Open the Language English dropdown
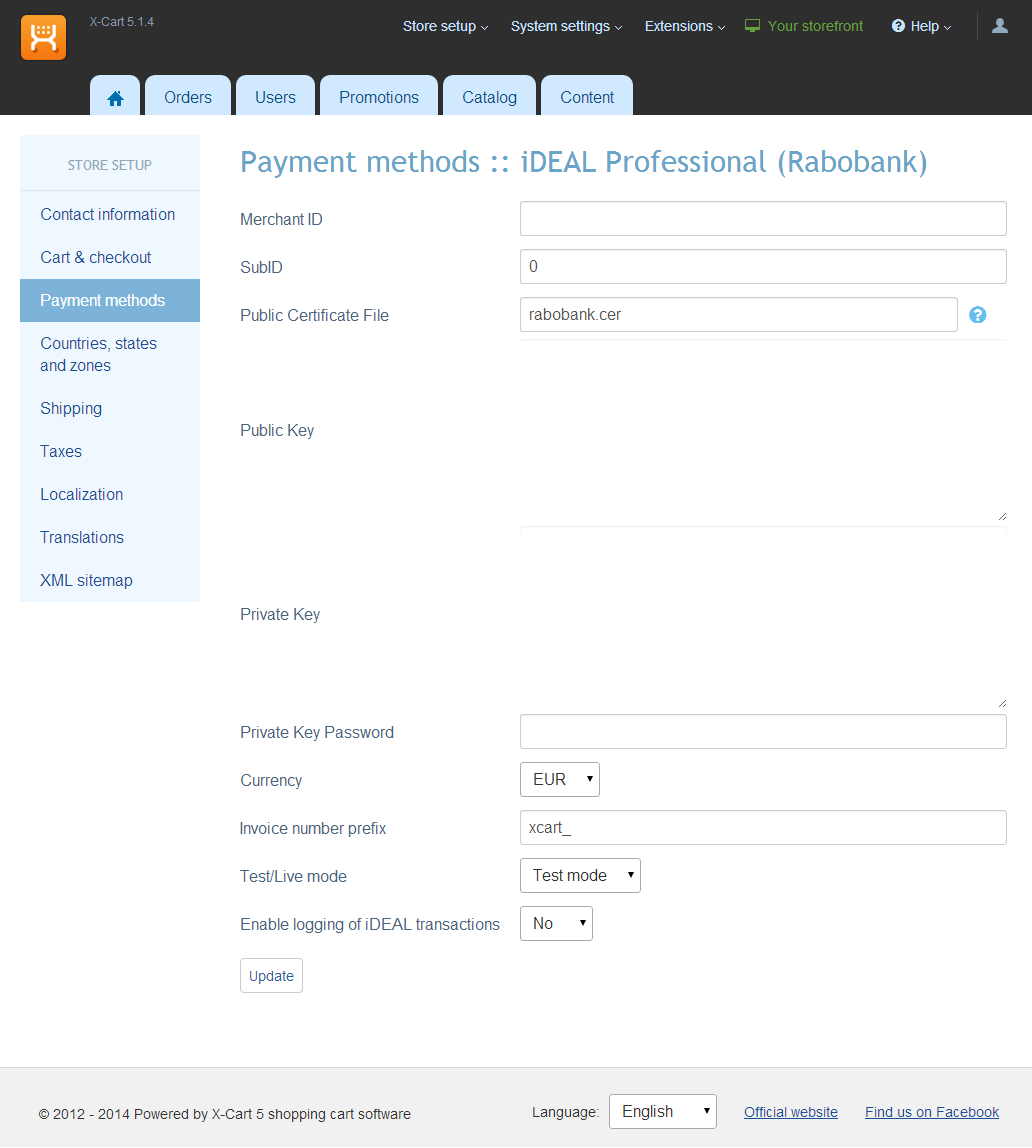The height and width of the screenshot is (1148, 1032). [x=663, y=1111]
